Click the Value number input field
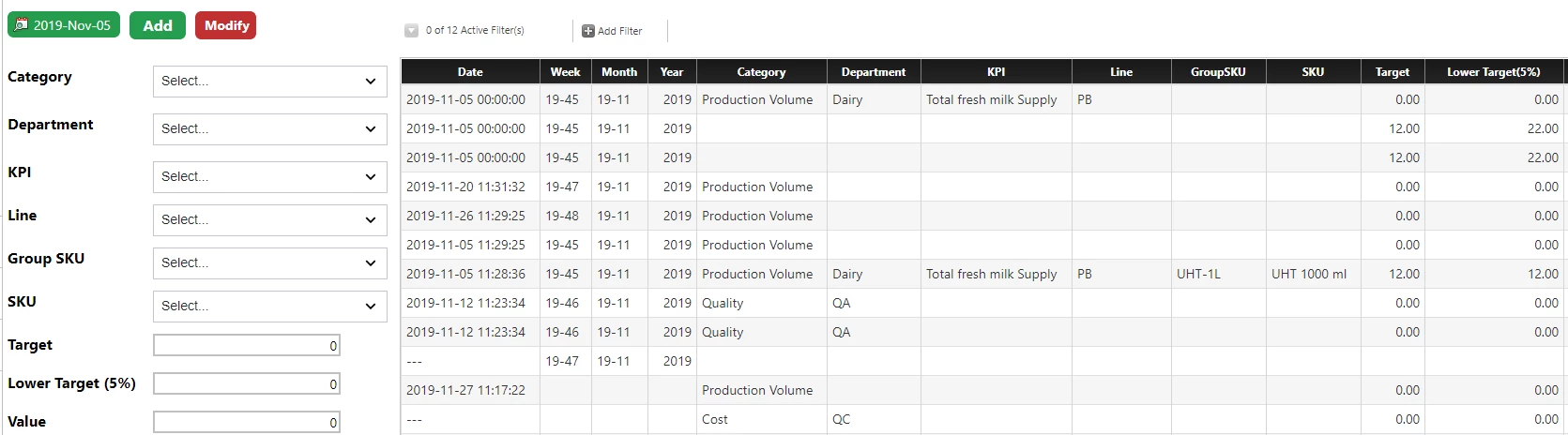This screenshot has width=1568, height=435. pos(247,423)
